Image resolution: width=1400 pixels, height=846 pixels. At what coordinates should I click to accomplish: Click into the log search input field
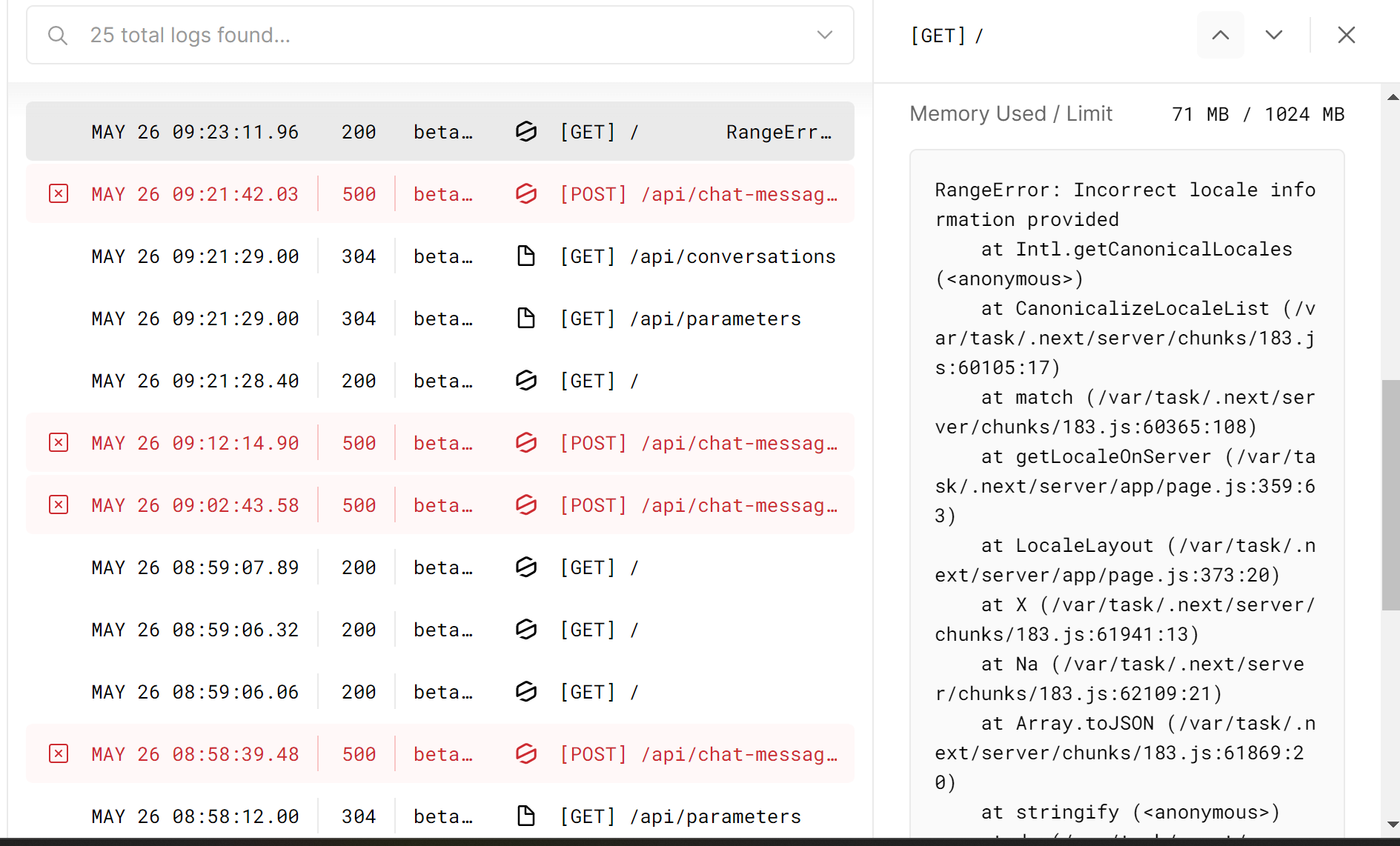296,35
